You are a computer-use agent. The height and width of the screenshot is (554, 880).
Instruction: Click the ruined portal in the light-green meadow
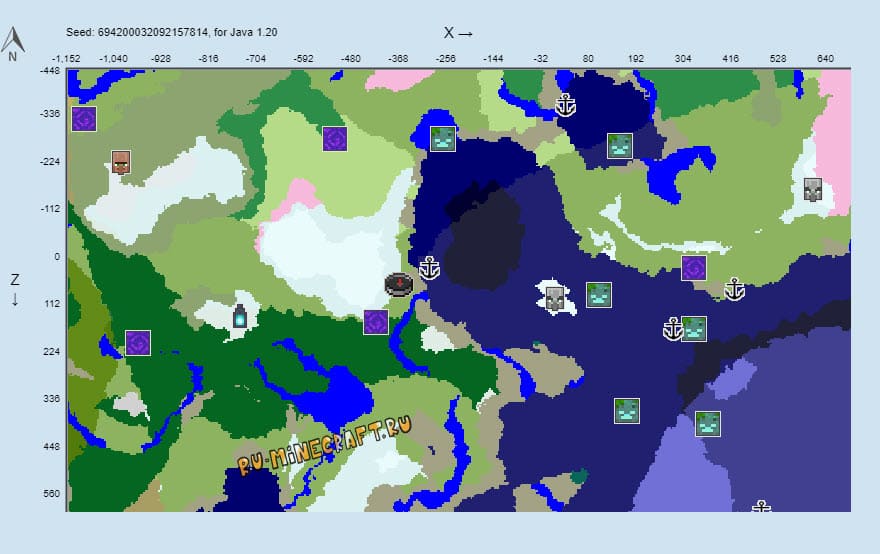[x=335, y=139]
